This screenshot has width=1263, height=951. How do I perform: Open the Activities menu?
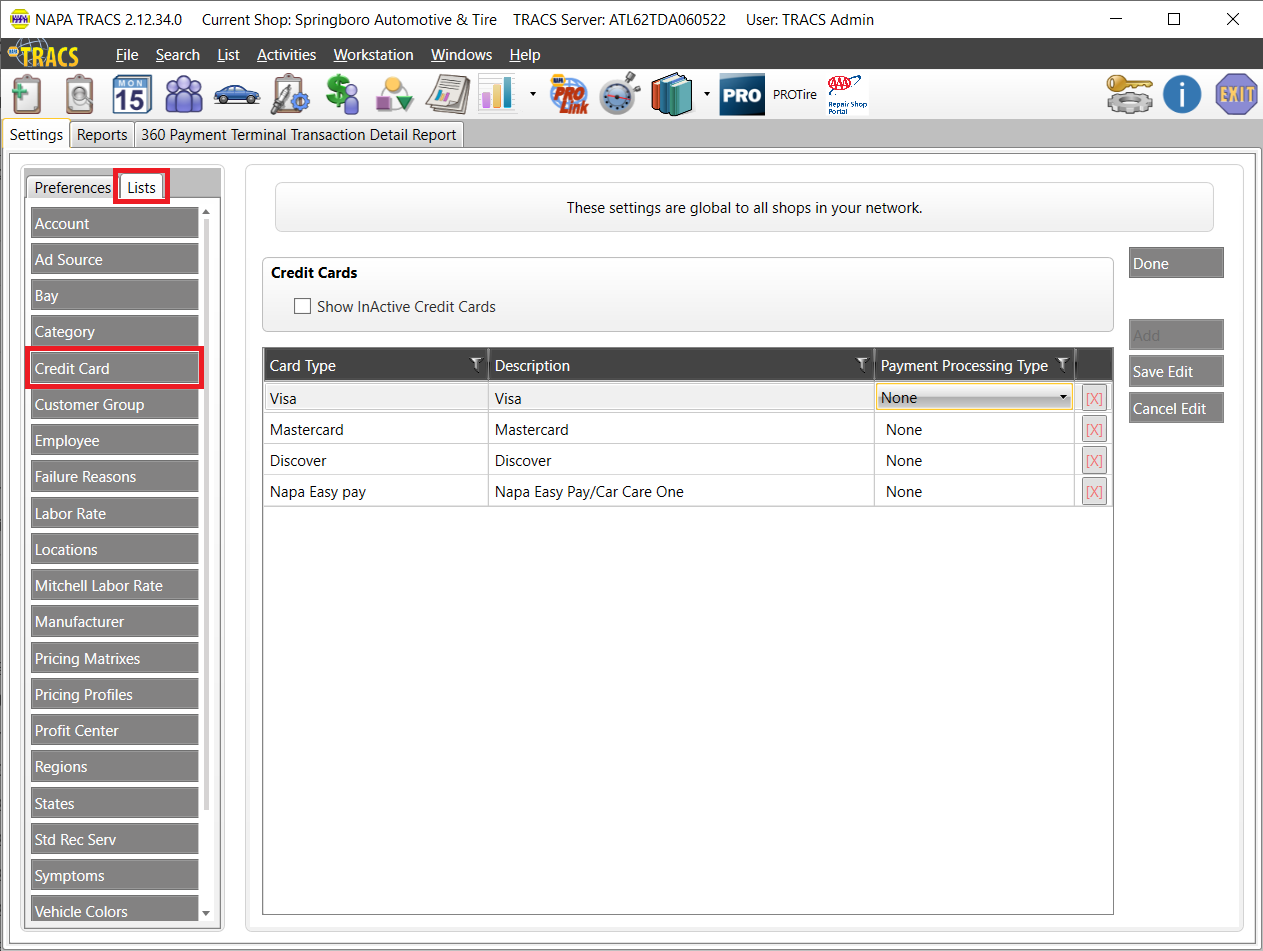click(x=286, y=55)
